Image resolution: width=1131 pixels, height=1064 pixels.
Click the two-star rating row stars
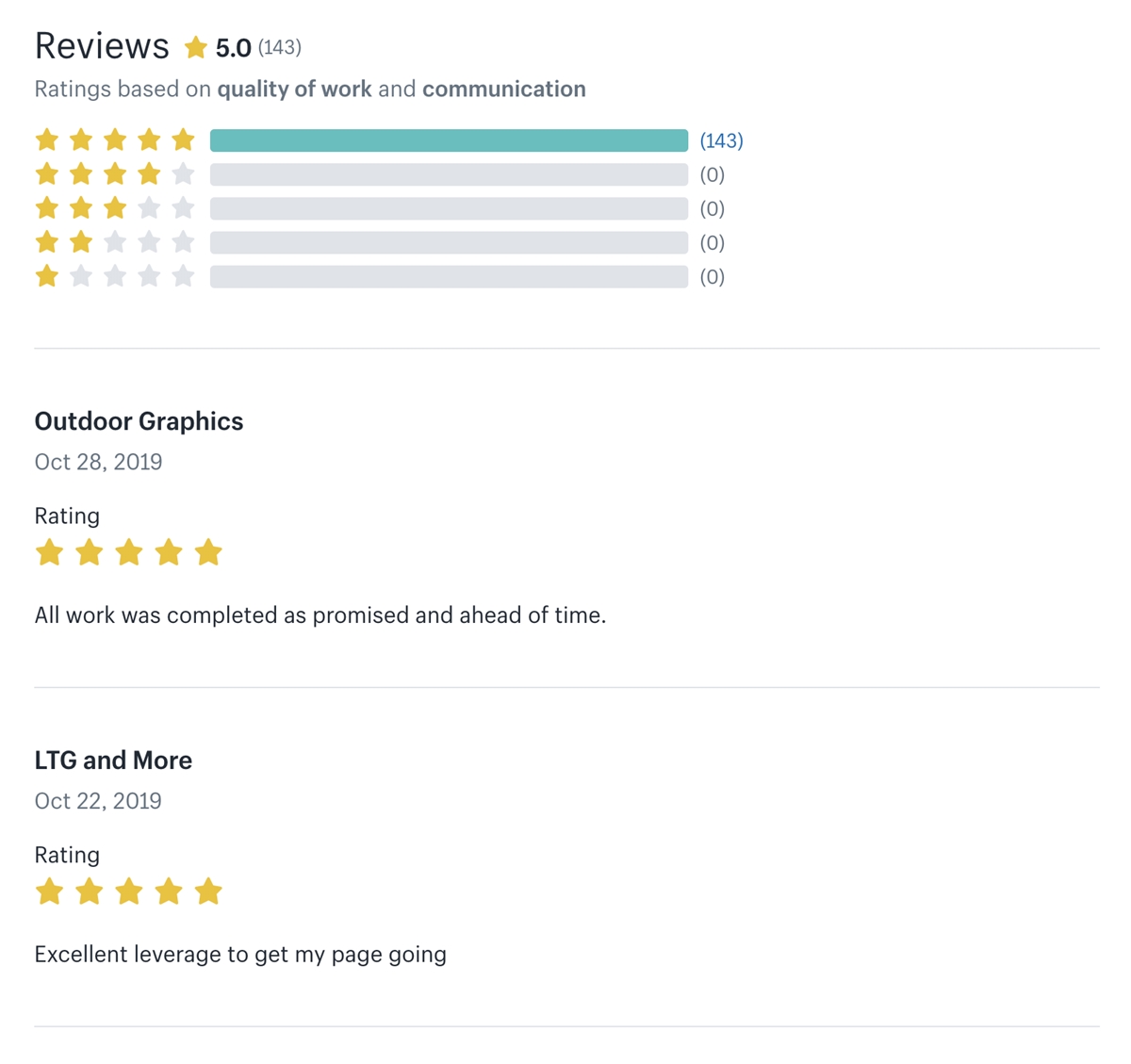[115, 242]
